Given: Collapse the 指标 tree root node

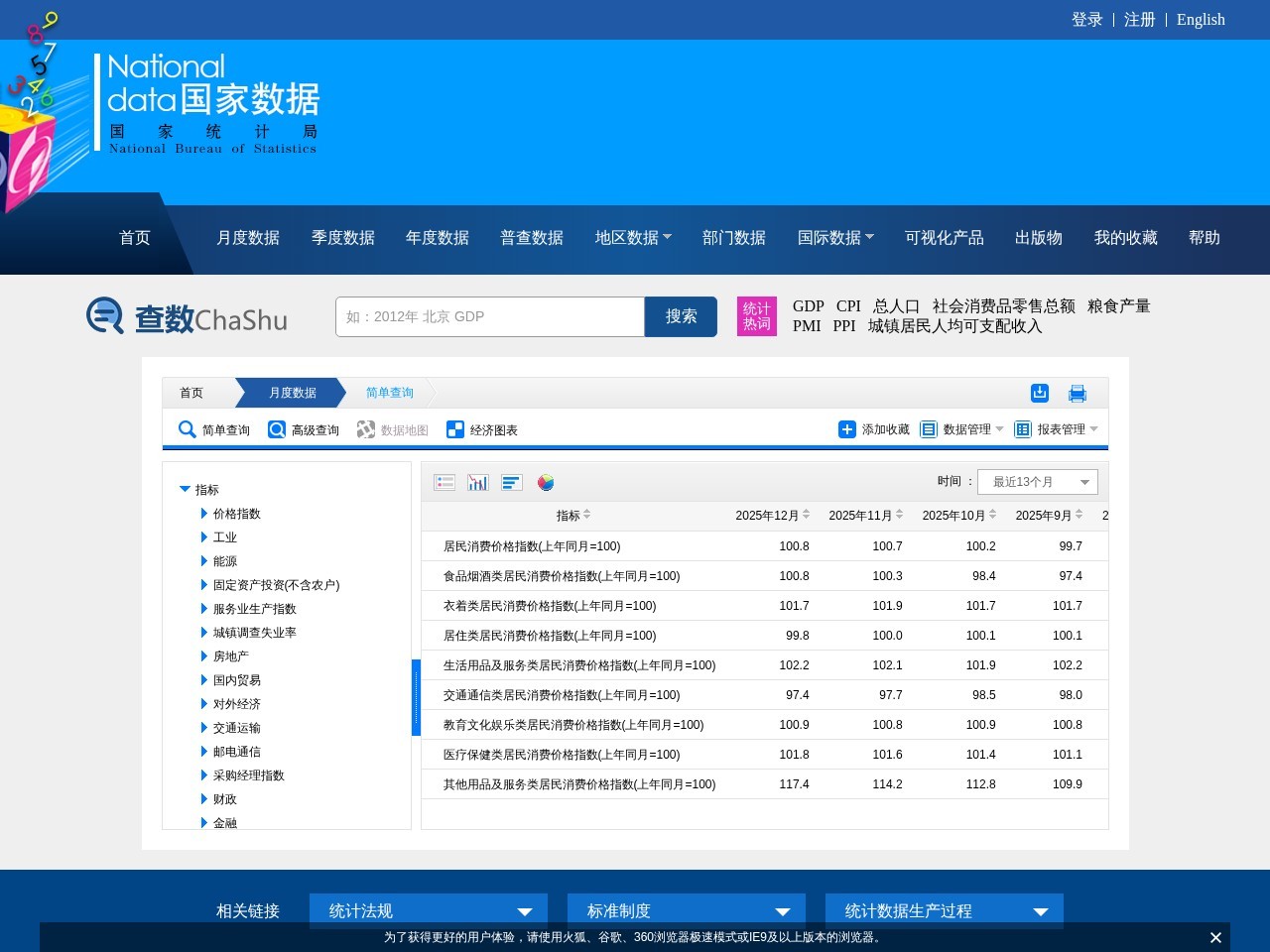Looking at the screenshot, I should point(185,489).
